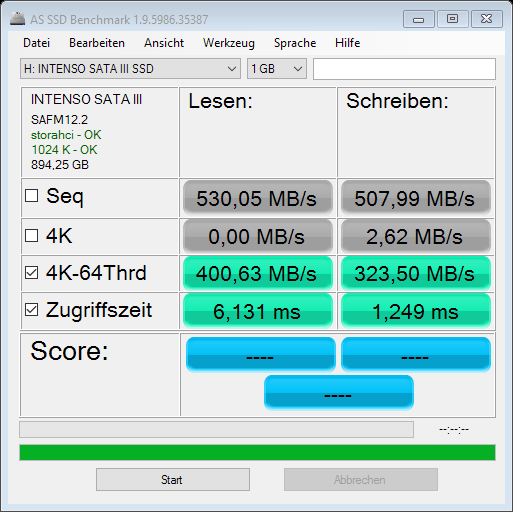Open the Datei menu
The image size is (513, 512).
pyautogui.click(x=37, y=43)
